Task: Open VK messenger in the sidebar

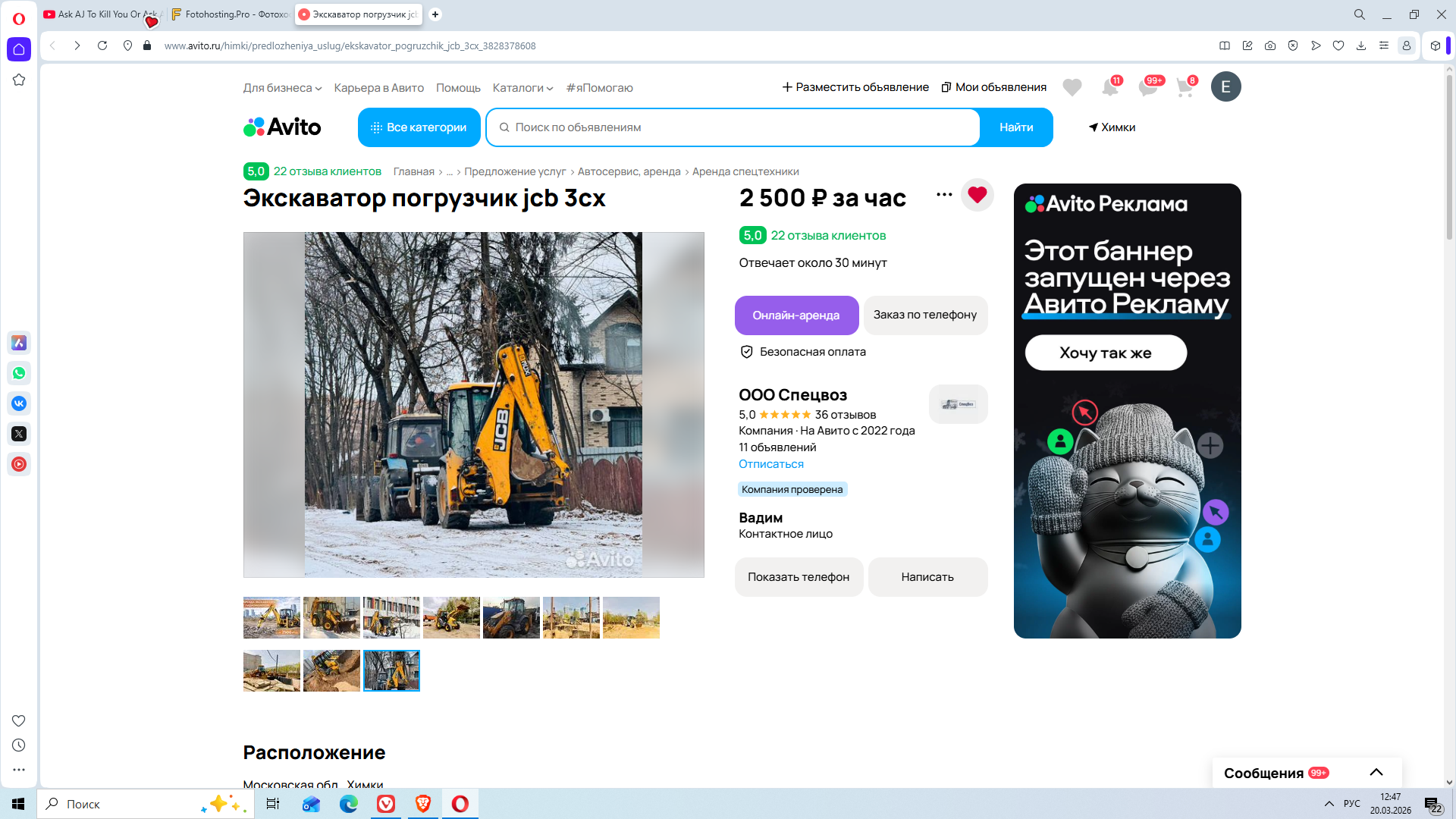Action: click(x=19, y=403)
